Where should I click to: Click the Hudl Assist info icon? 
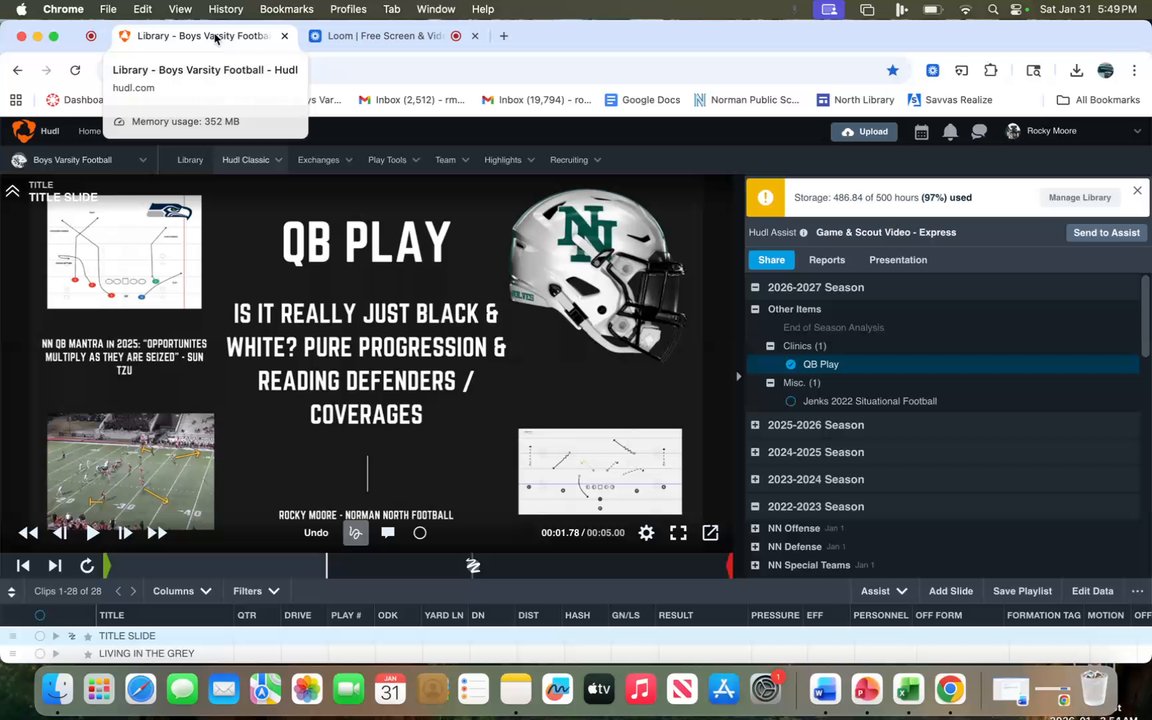[x=803, y=233]
